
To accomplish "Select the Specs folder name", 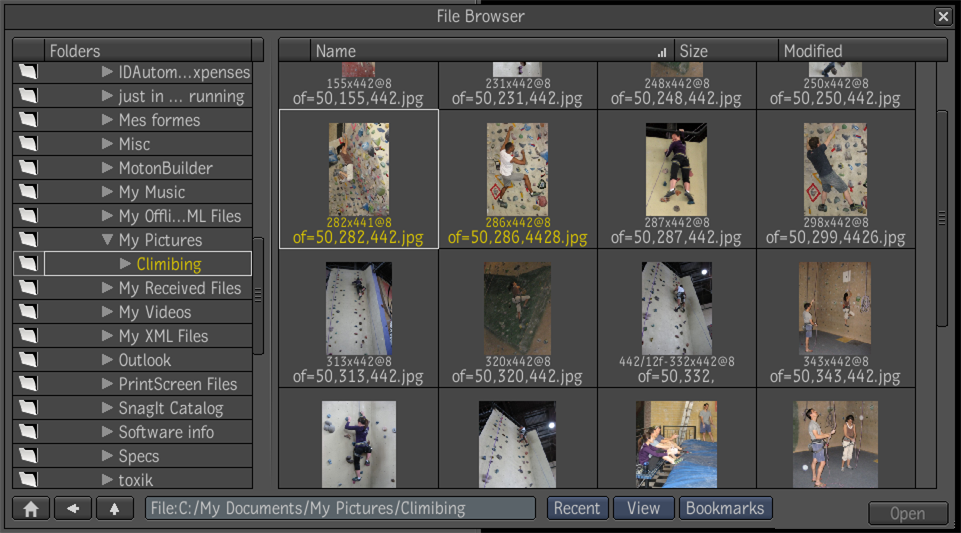I will [x=139, y=456].
